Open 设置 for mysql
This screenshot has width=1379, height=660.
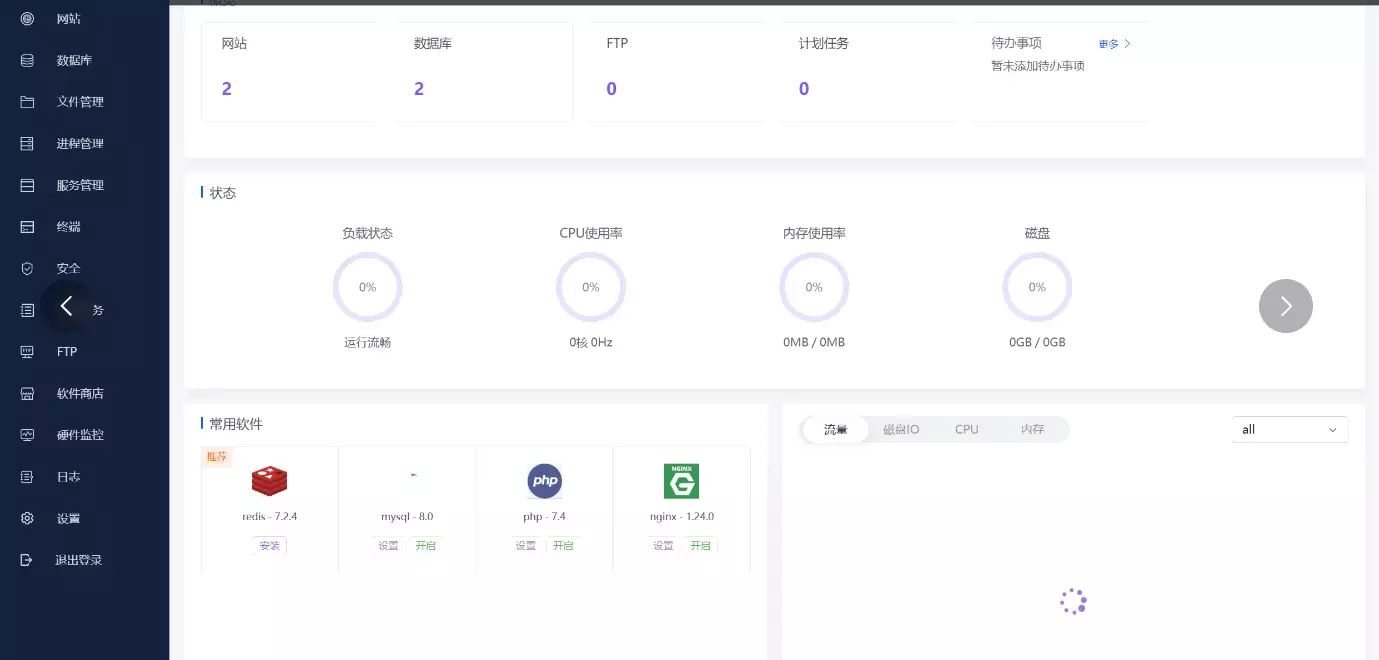coord(388,546)
